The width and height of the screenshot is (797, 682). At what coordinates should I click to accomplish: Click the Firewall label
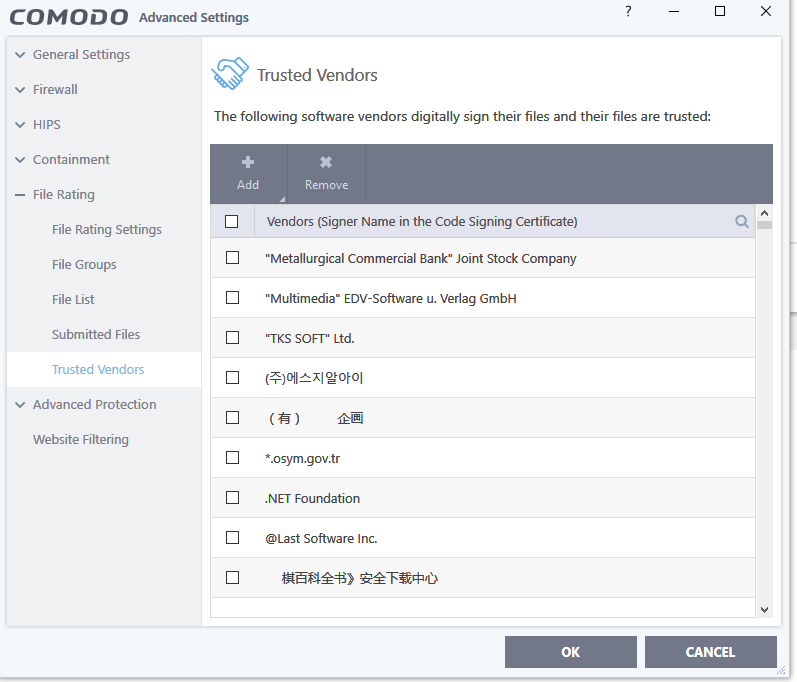(55, 89)
